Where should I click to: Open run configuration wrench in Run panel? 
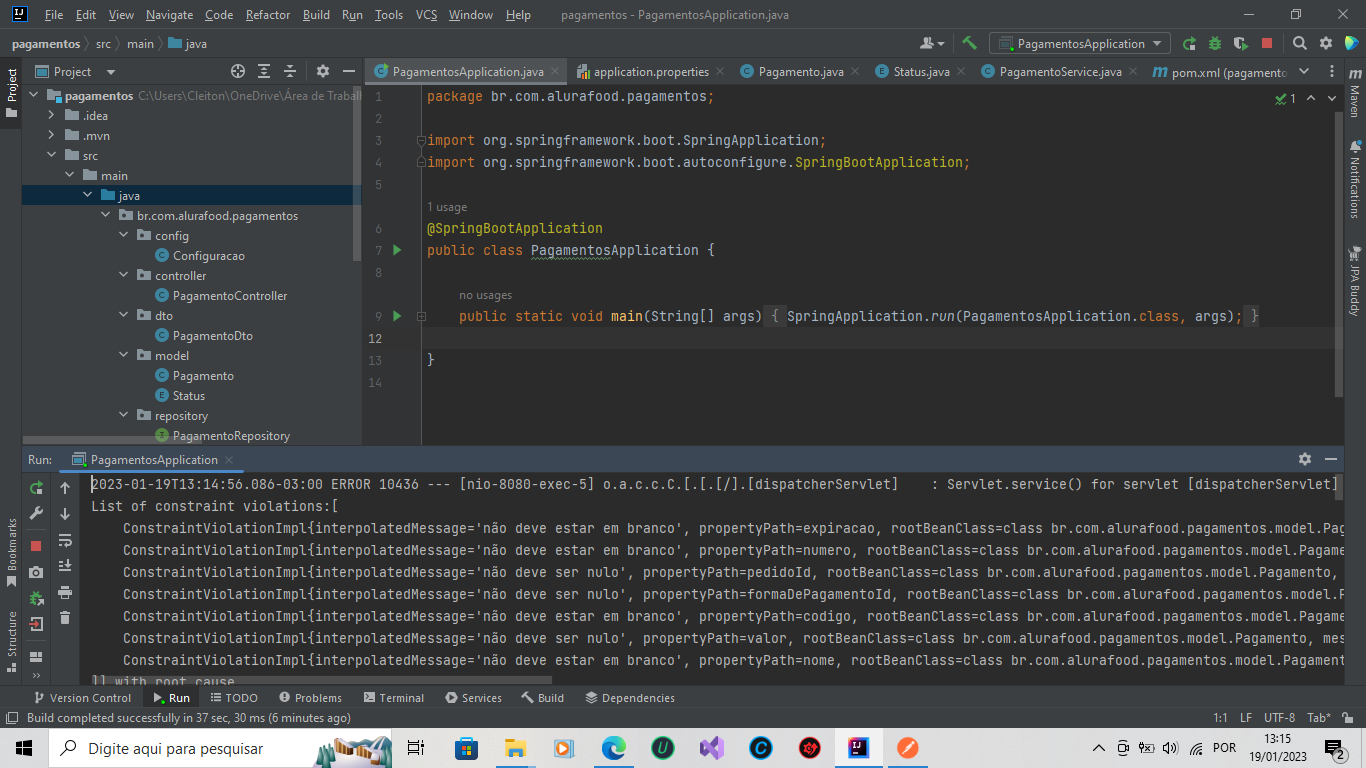36,514
